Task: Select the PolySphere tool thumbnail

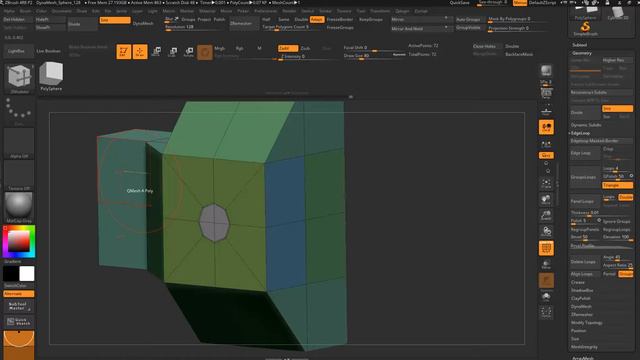Action: [x=51, y=76]
